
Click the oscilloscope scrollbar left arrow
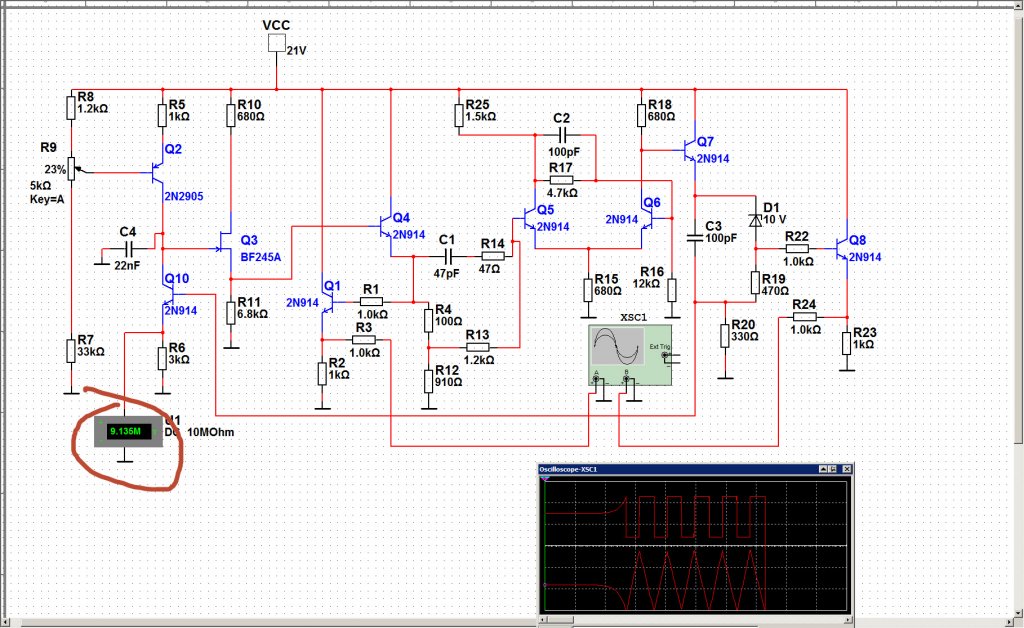click(x=543, y=618)
